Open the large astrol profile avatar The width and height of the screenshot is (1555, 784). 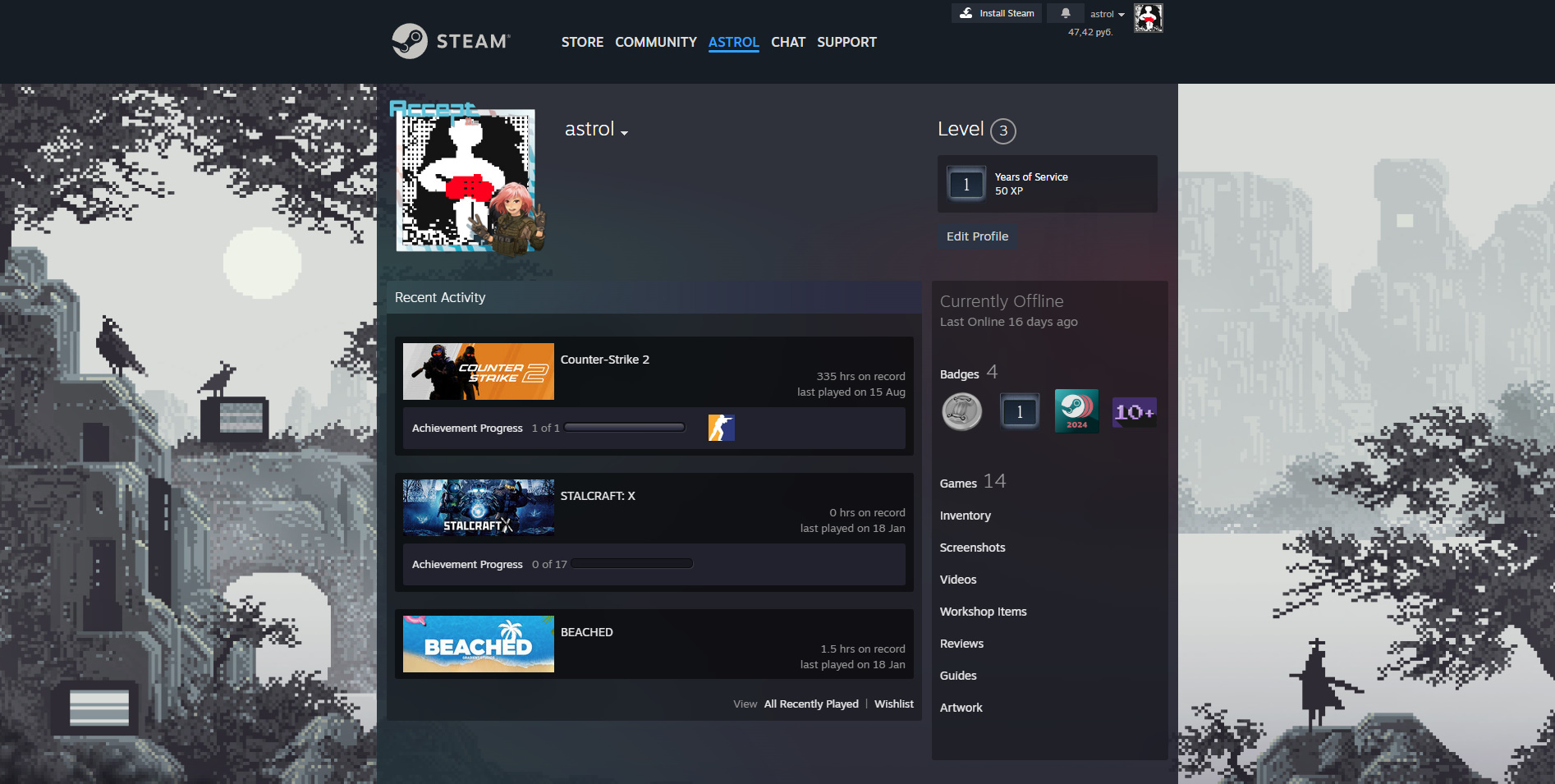tap(466, 181)
